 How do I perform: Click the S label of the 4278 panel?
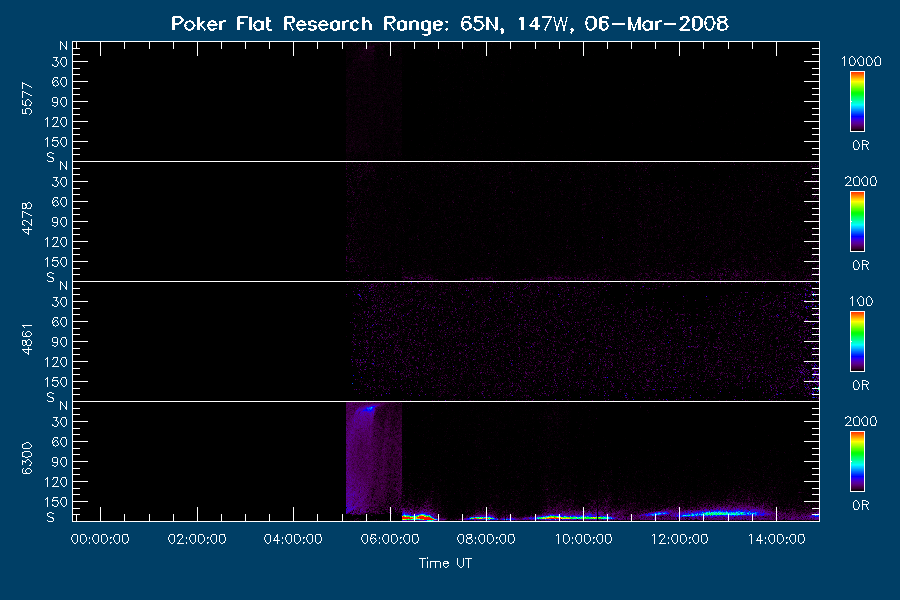click(x=51, y=277)
